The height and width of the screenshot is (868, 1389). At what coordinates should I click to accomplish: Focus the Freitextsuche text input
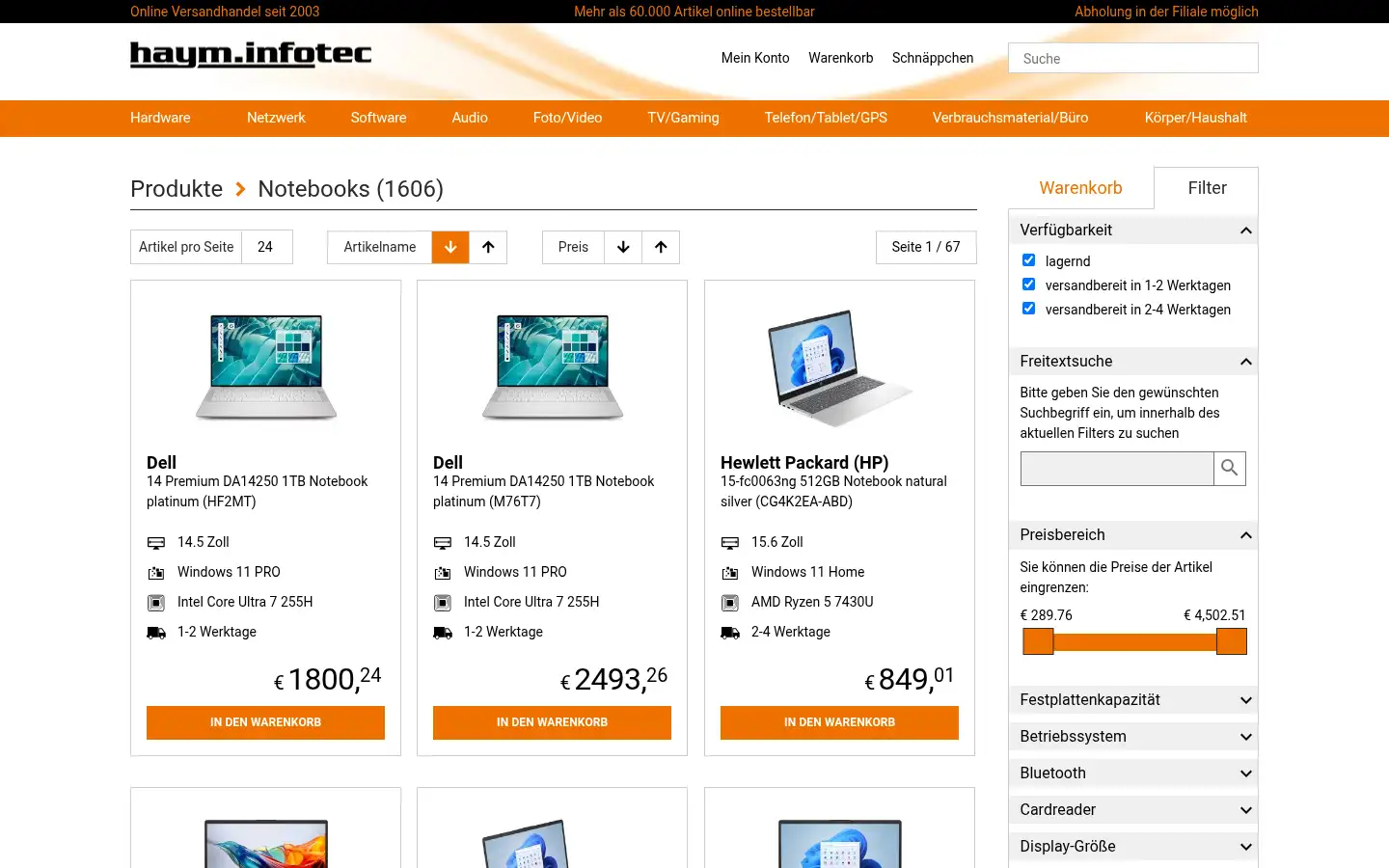(1116, 468)
